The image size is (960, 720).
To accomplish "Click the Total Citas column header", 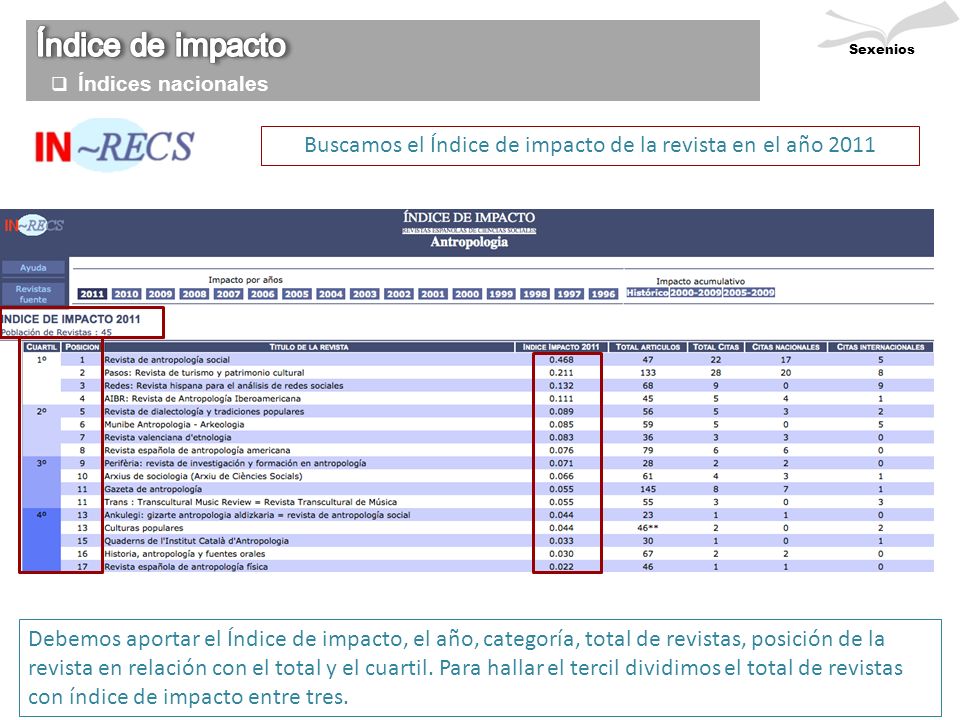I will [x=716, y=347].
